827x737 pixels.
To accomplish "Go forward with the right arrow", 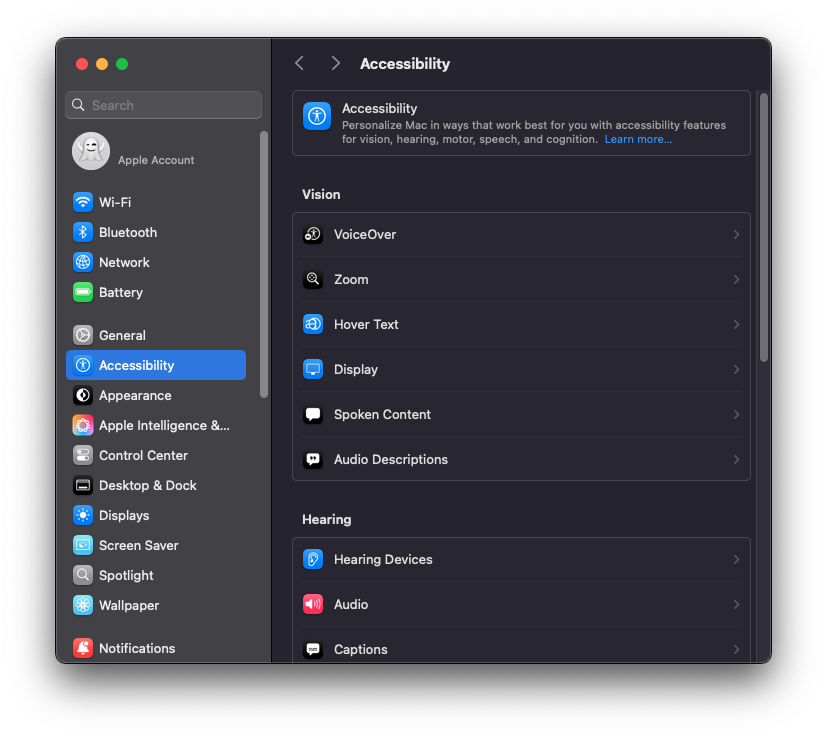I will 335,63.
